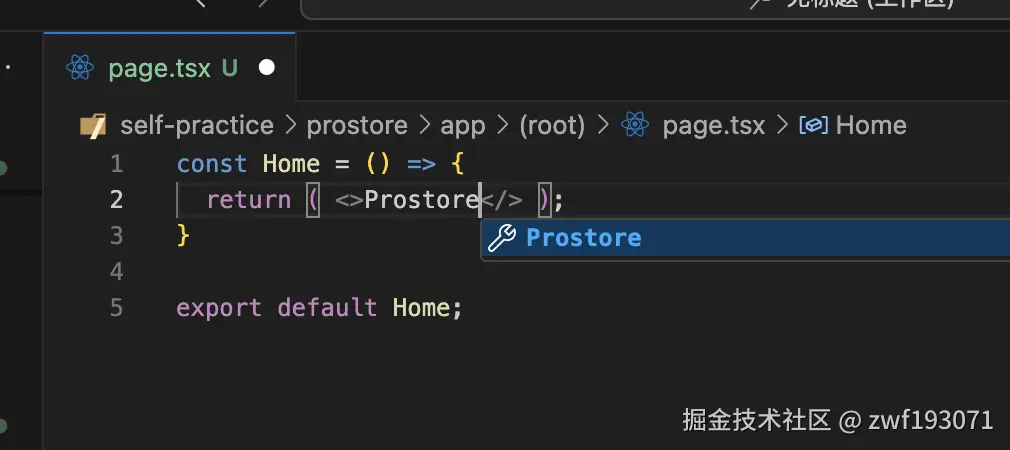Screen dimensions: 1010x450
Task: Open the page.tsx breadcrumb file list
Action: (x=714, y=126)
